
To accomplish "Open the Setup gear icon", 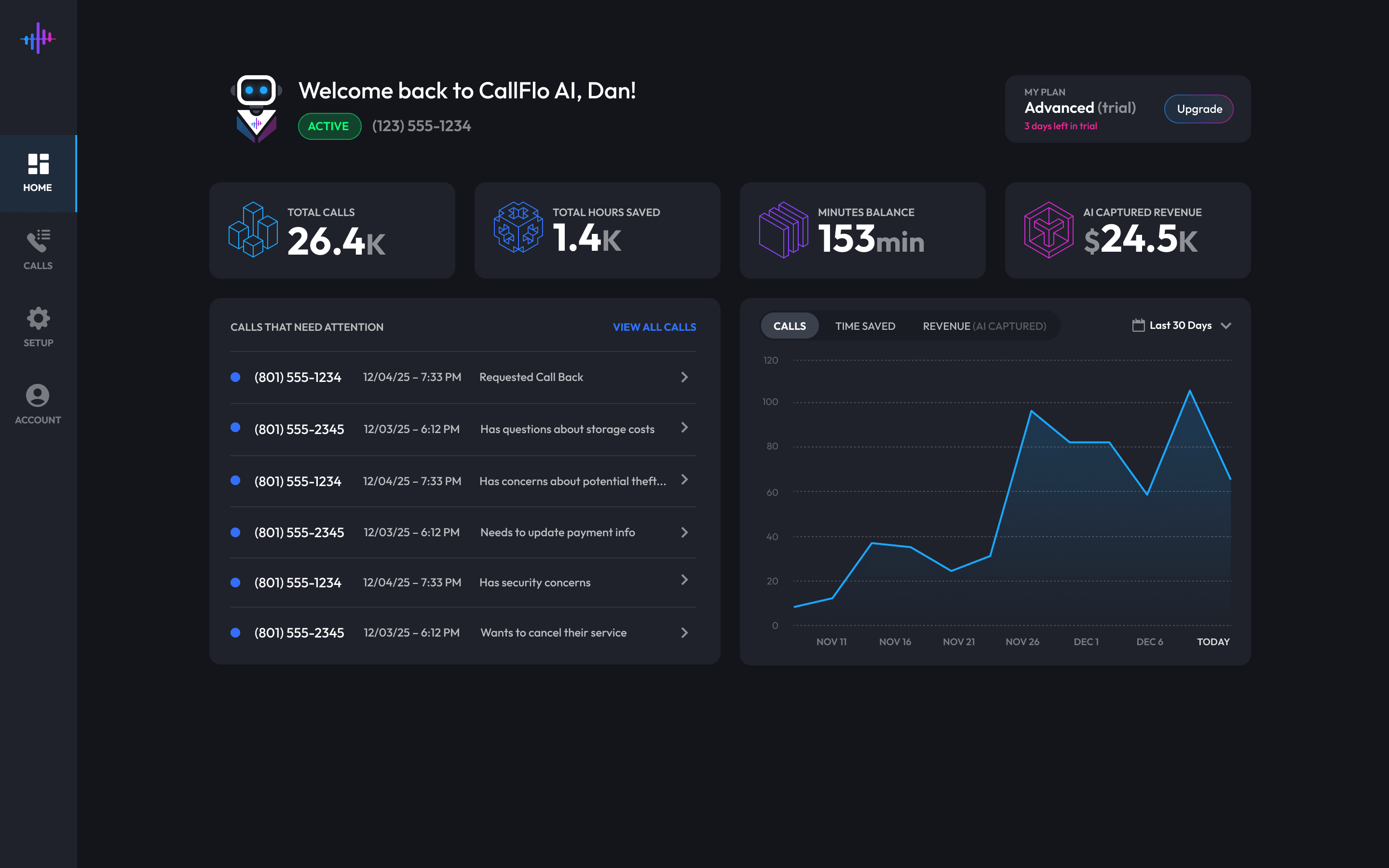I will [38, 318].
